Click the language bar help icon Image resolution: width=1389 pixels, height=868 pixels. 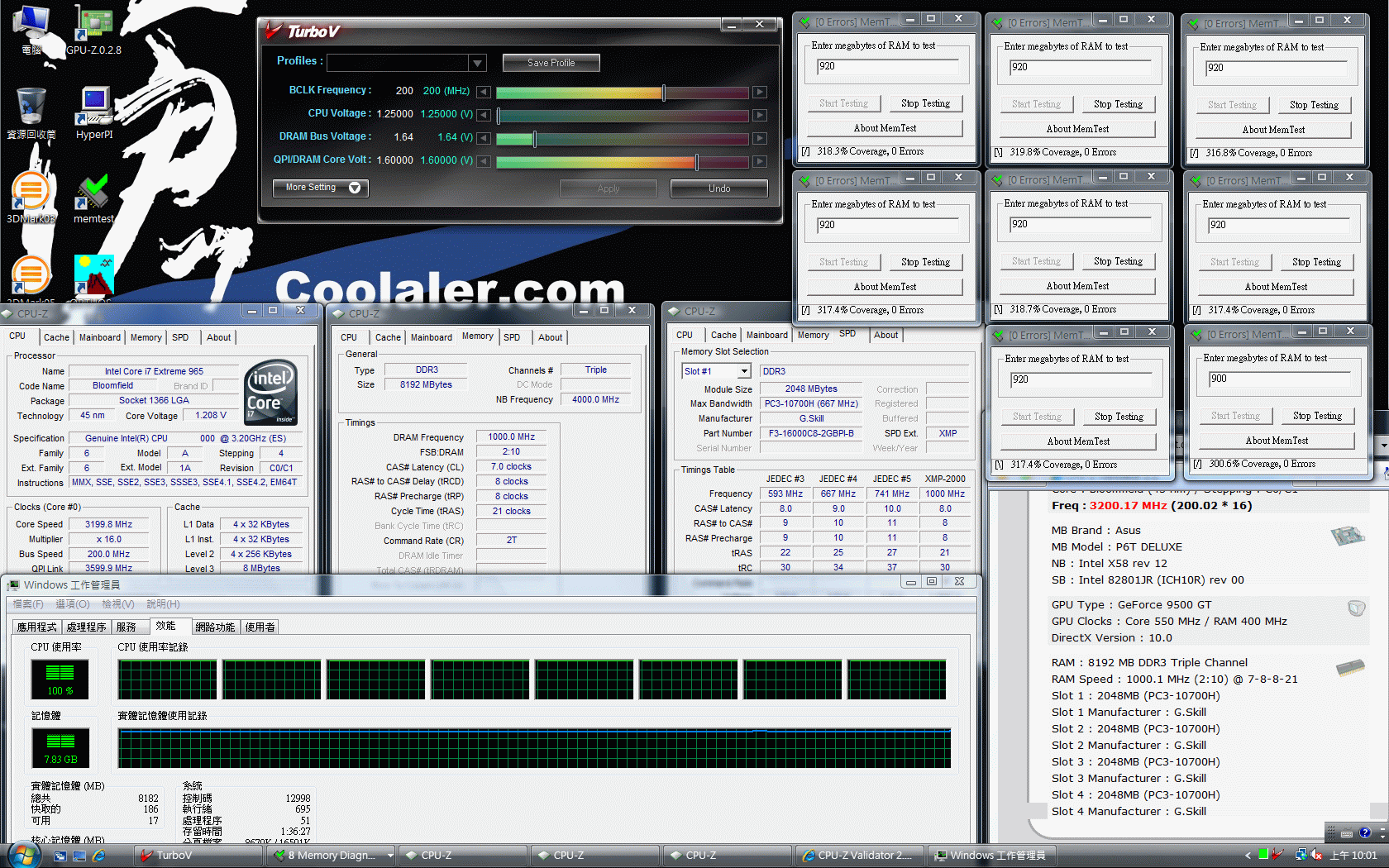pyautogui.click(x=1364, y=832)
